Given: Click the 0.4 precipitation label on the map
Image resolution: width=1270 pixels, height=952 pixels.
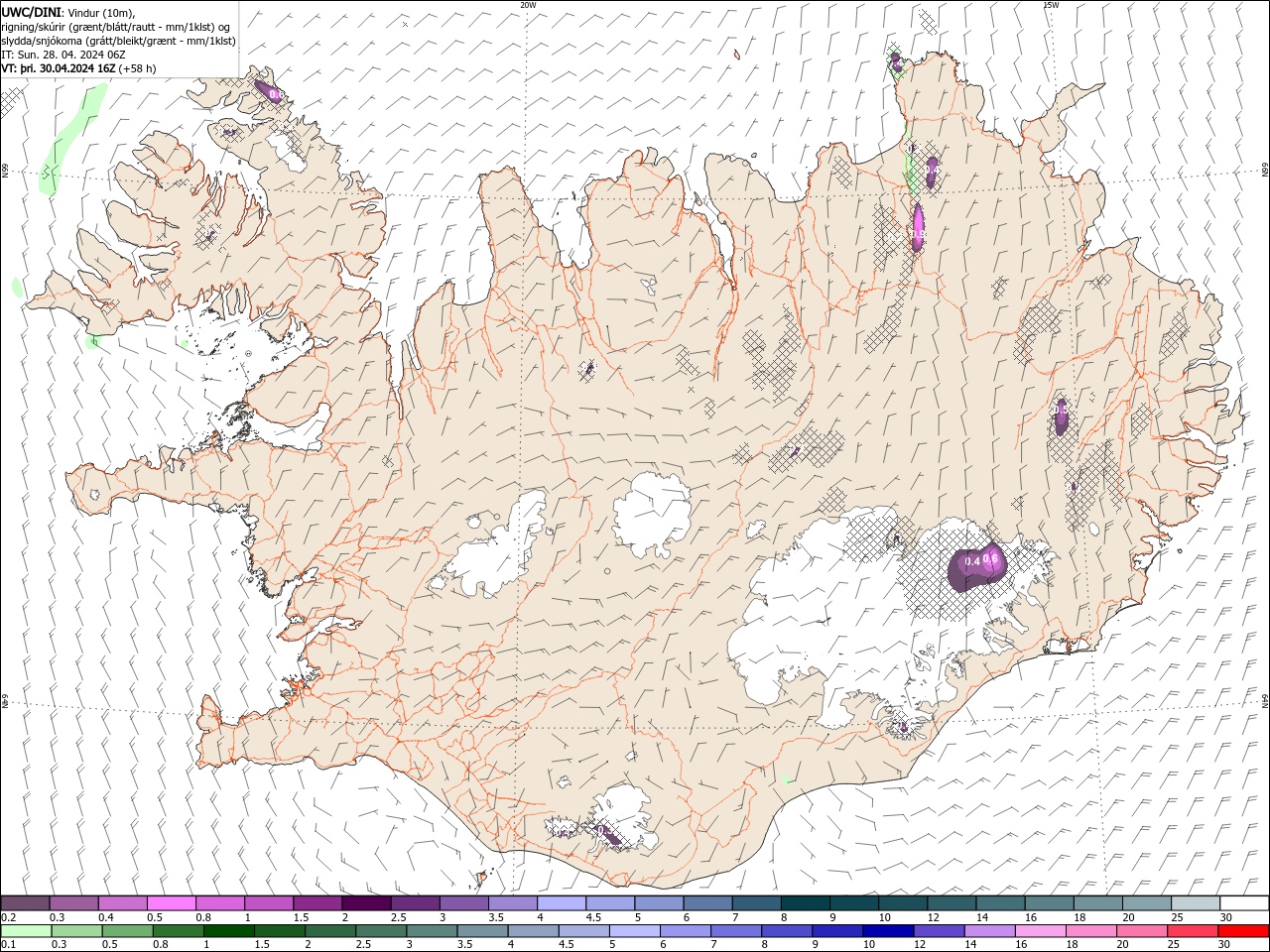Looking at the screenshot, I should (x=972, y=562).
